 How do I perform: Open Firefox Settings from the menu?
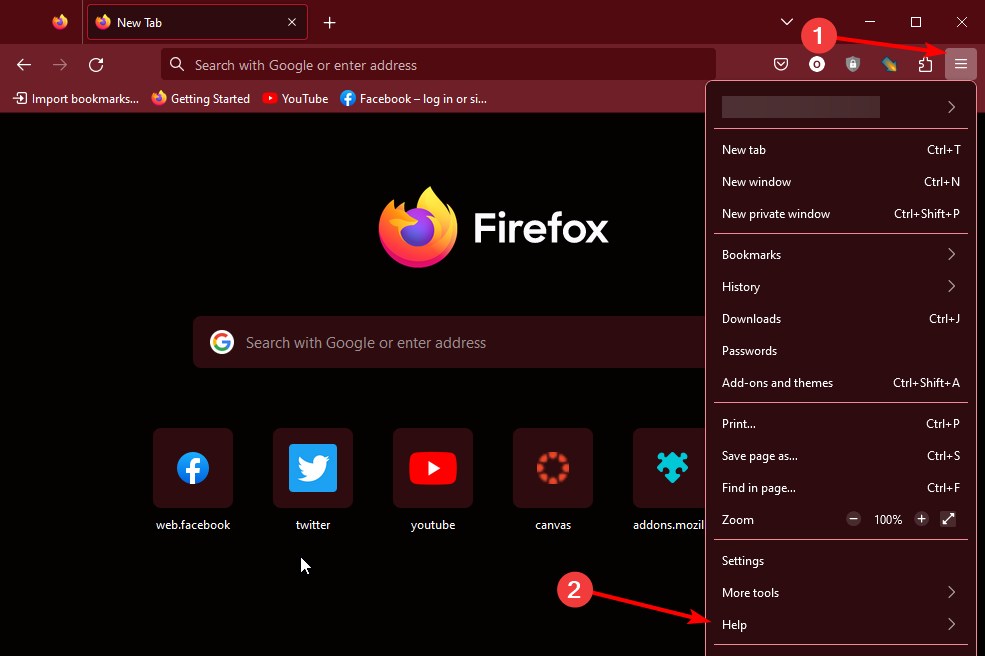click(x=742, y=560)
